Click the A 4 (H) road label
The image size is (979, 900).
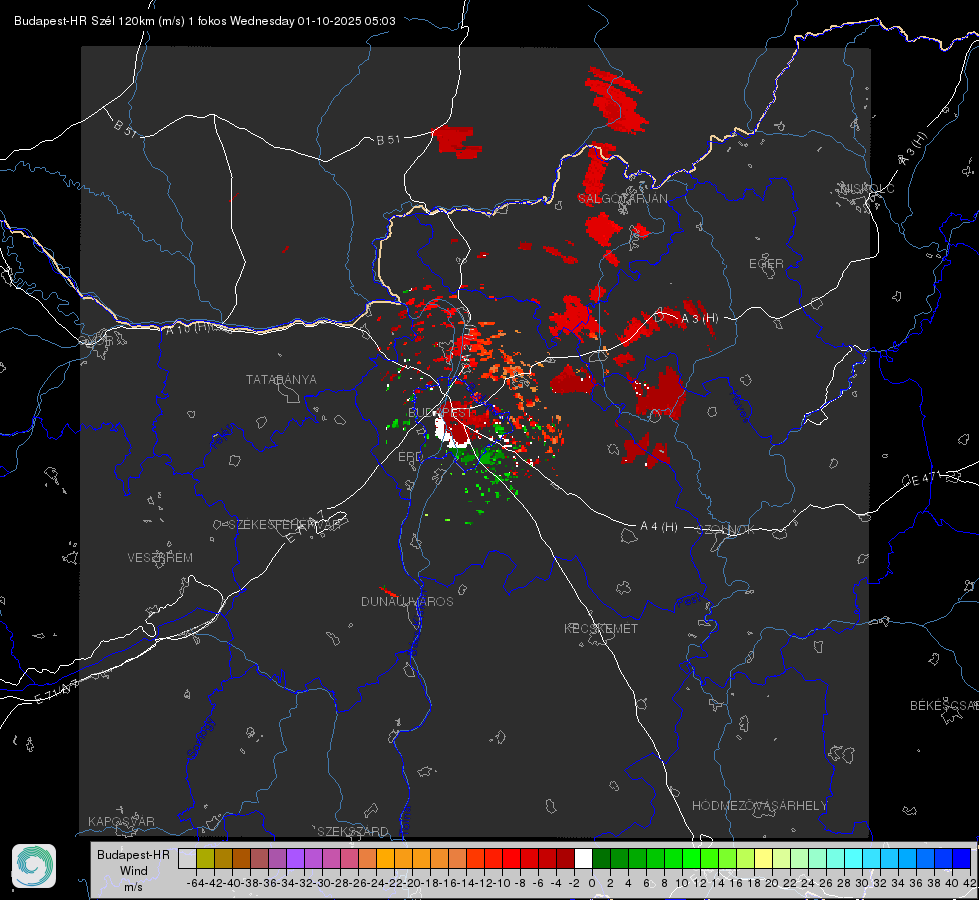659,527
